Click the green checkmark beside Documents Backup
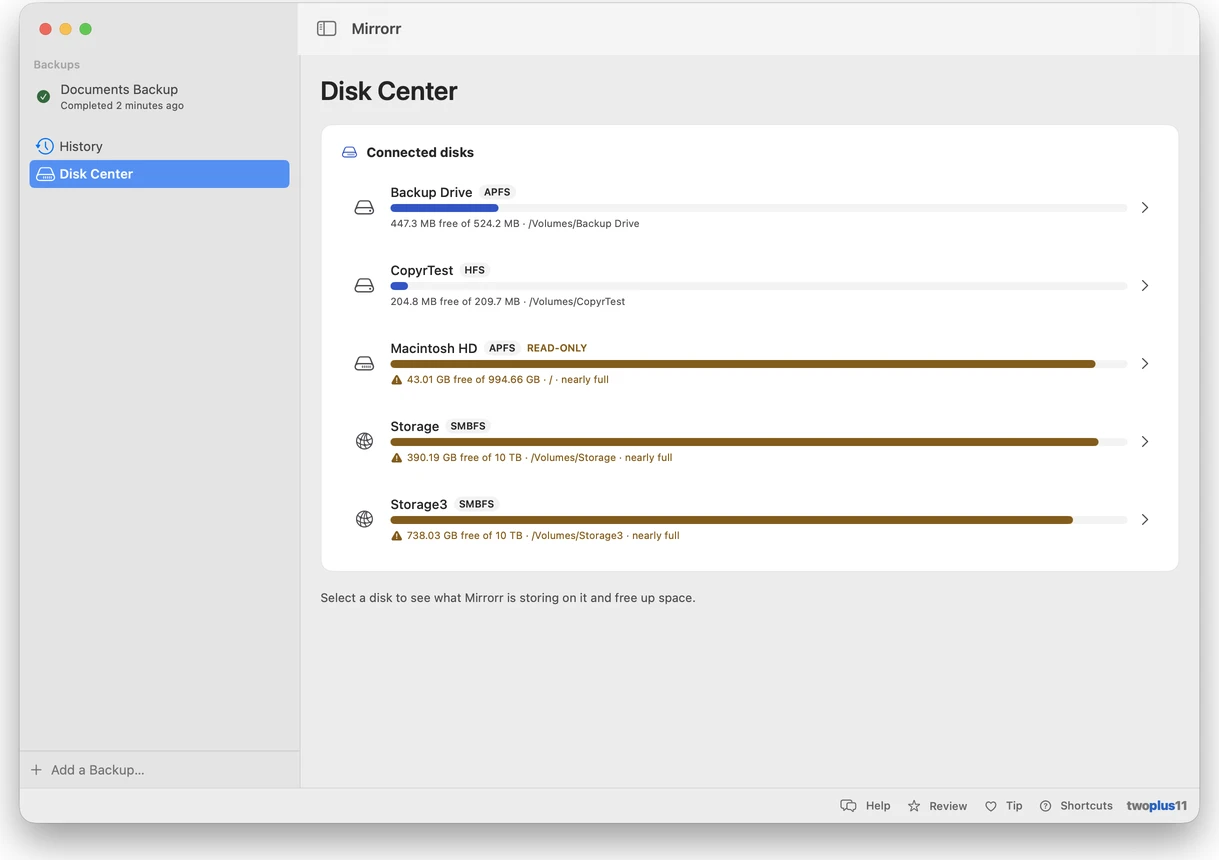 click(43, 97)
